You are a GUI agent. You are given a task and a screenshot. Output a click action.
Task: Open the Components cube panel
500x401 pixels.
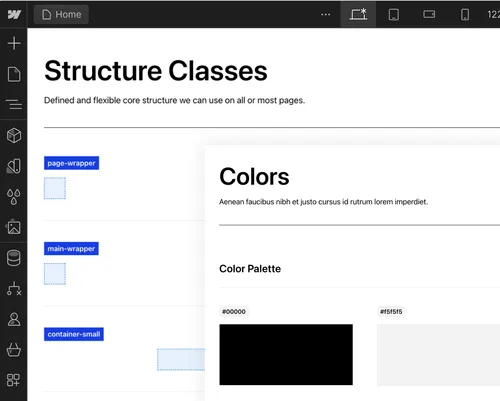[x=14, y=135]
